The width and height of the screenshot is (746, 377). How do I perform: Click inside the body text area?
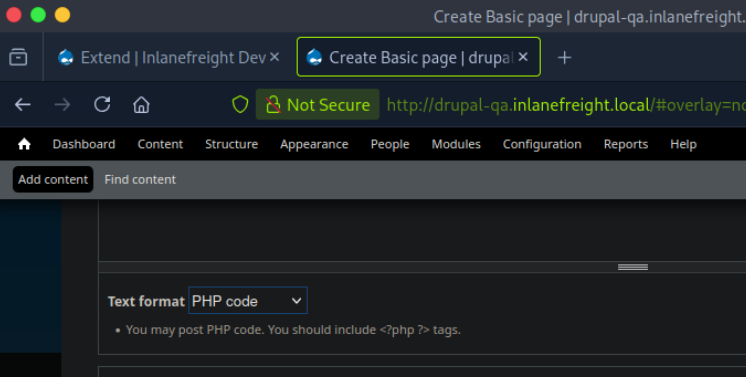pyautogui.click(x=422, y=230)
